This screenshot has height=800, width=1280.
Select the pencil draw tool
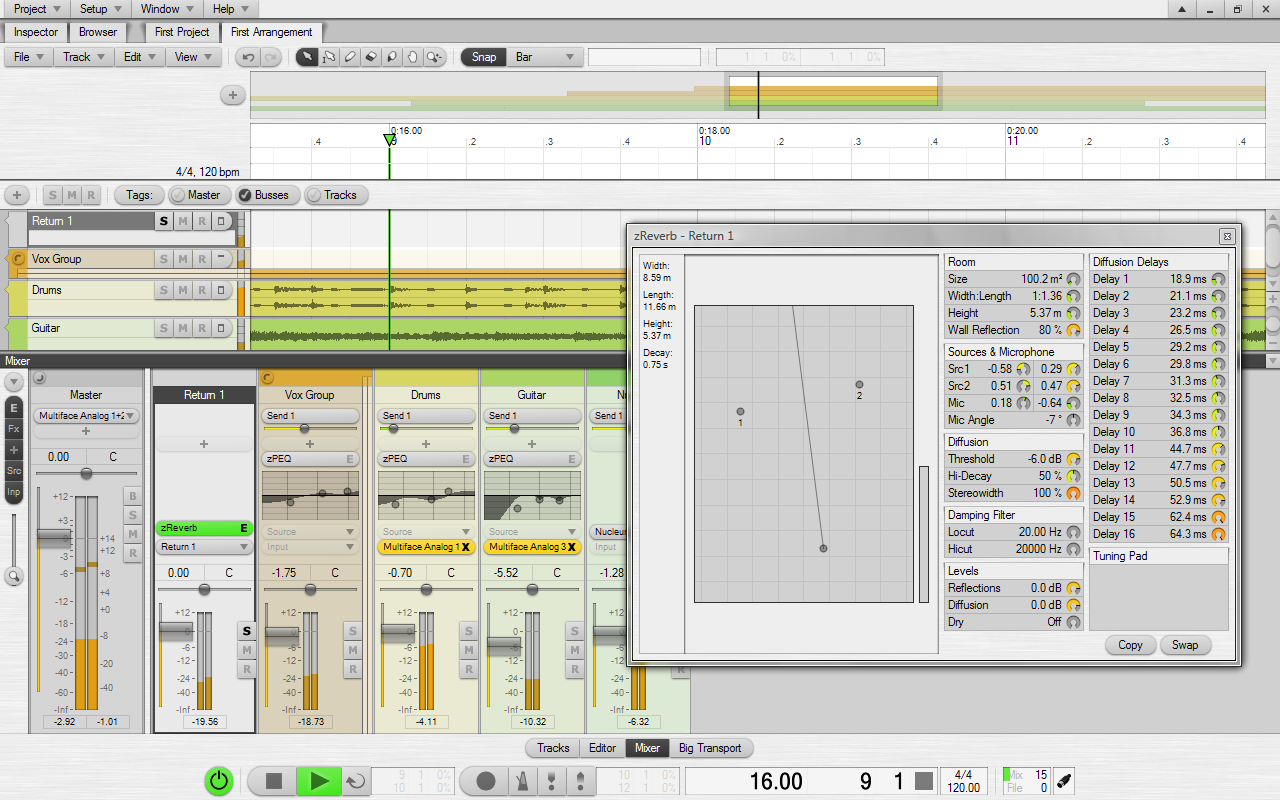coord(349,57)
